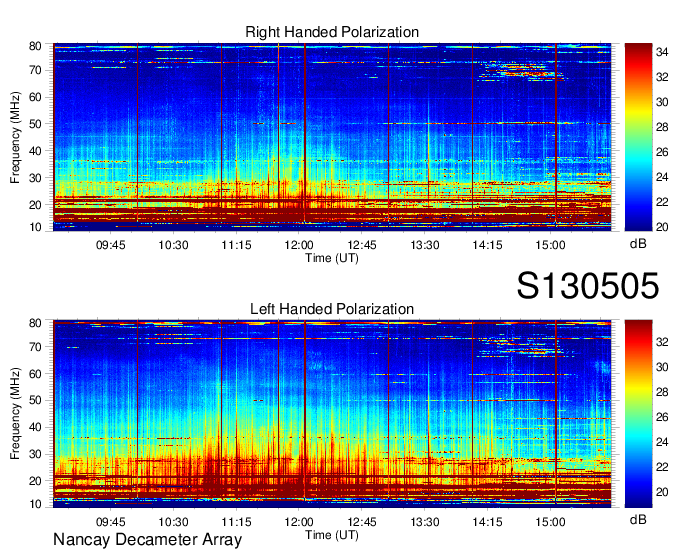Viewport: 680px width, 552px height.
Task: Click the 14:15 tick label on the bottom plot
Action: click(487, 522)
